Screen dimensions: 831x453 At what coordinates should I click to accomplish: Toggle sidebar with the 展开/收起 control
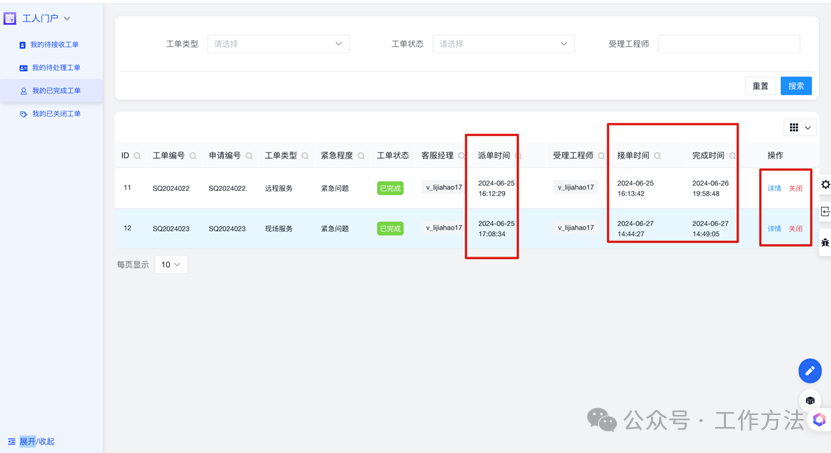click(x=31, y=441)
